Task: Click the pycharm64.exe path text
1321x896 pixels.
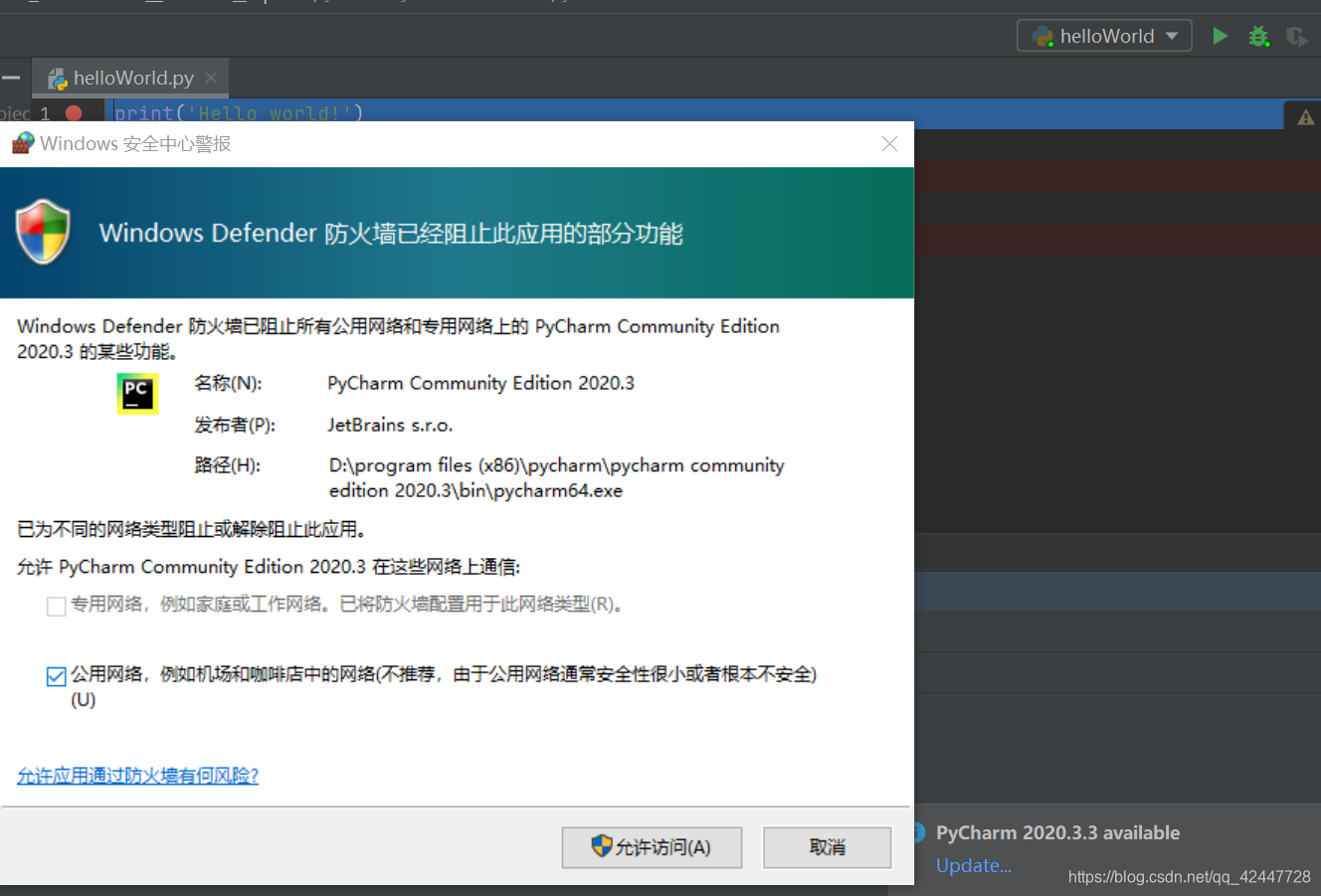Action: click(x=556, y=478)
